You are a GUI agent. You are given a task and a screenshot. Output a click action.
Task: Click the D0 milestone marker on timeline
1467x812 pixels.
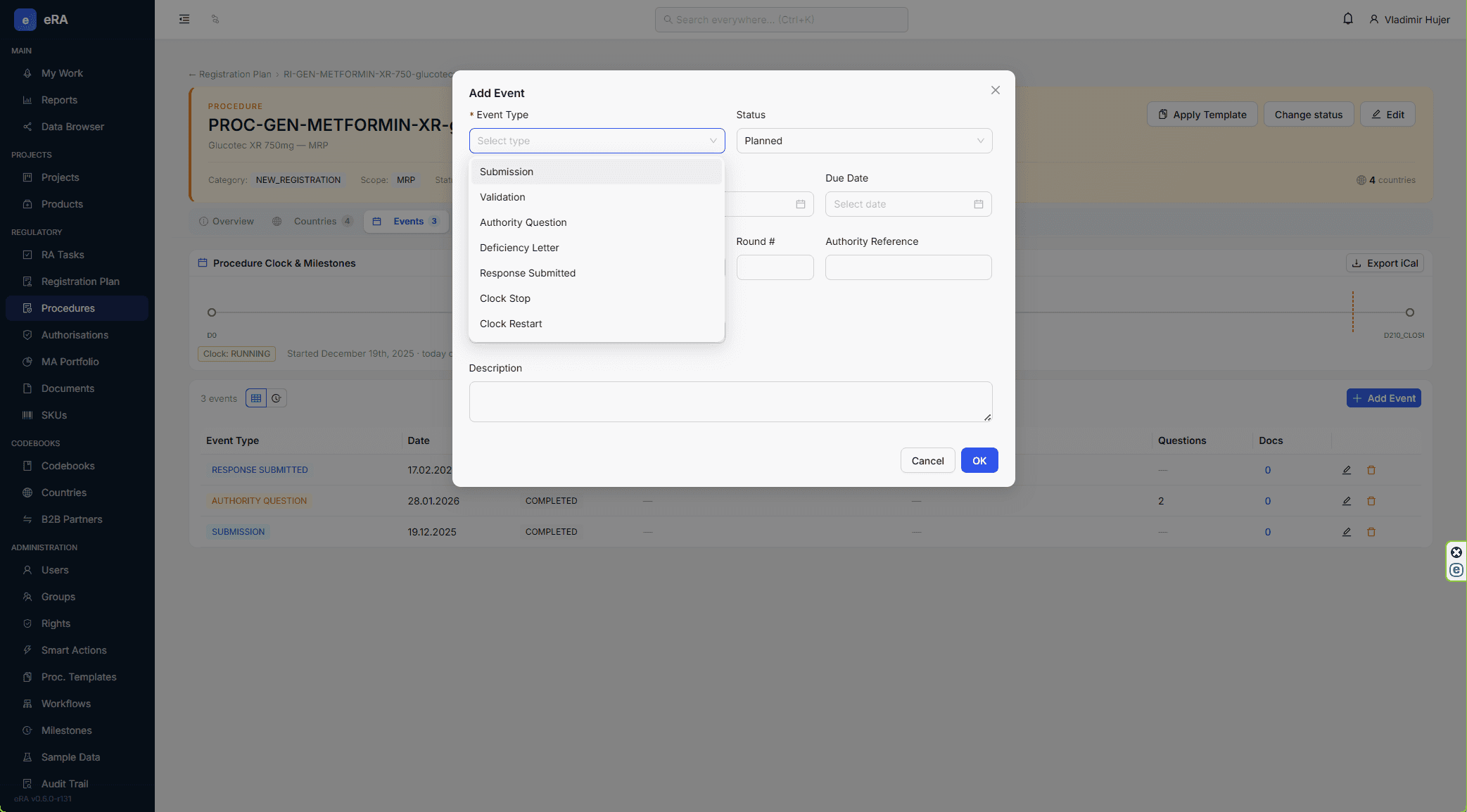coord(211,312)
